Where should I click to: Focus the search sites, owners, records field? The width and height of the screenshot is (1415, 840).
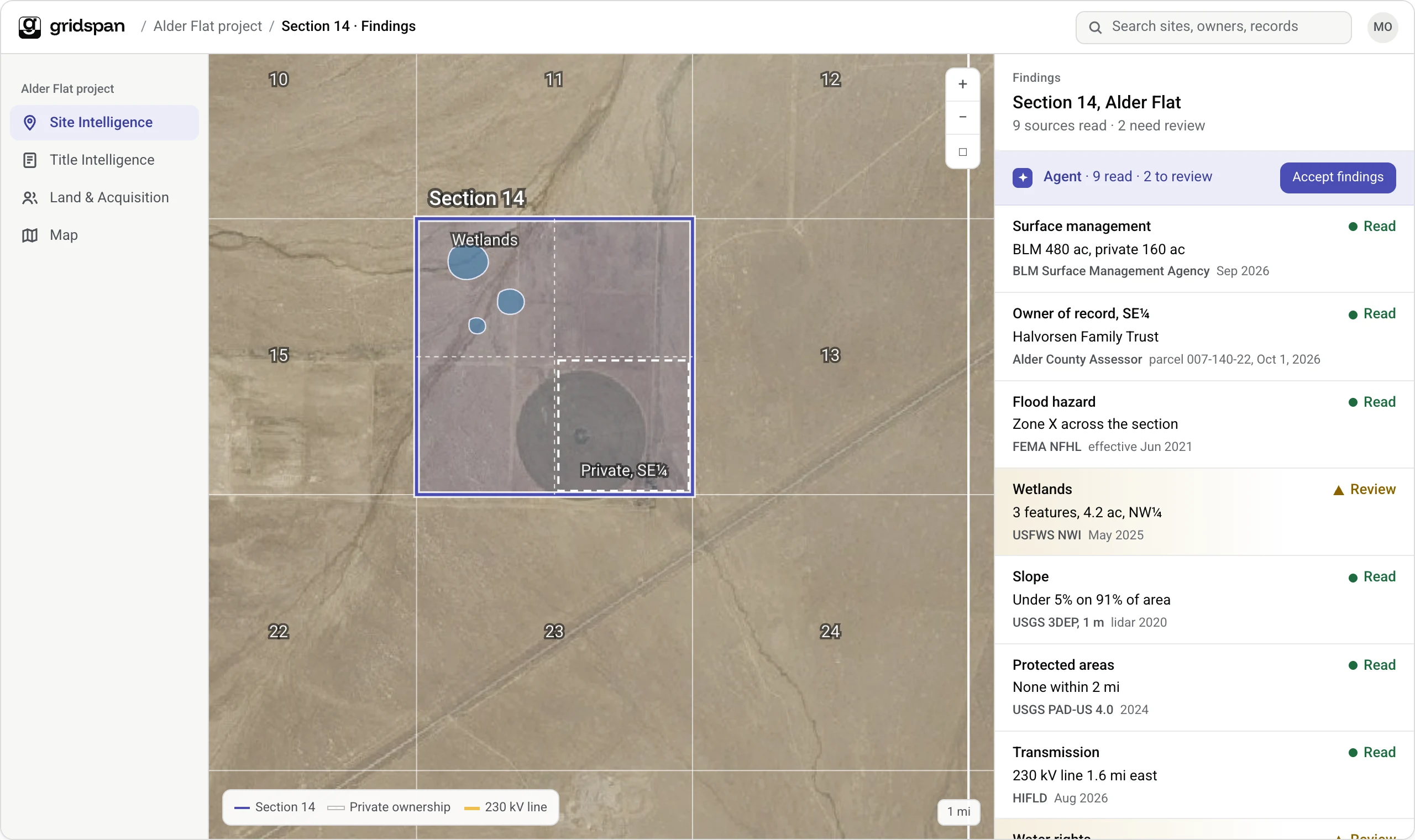(1213, 27)
